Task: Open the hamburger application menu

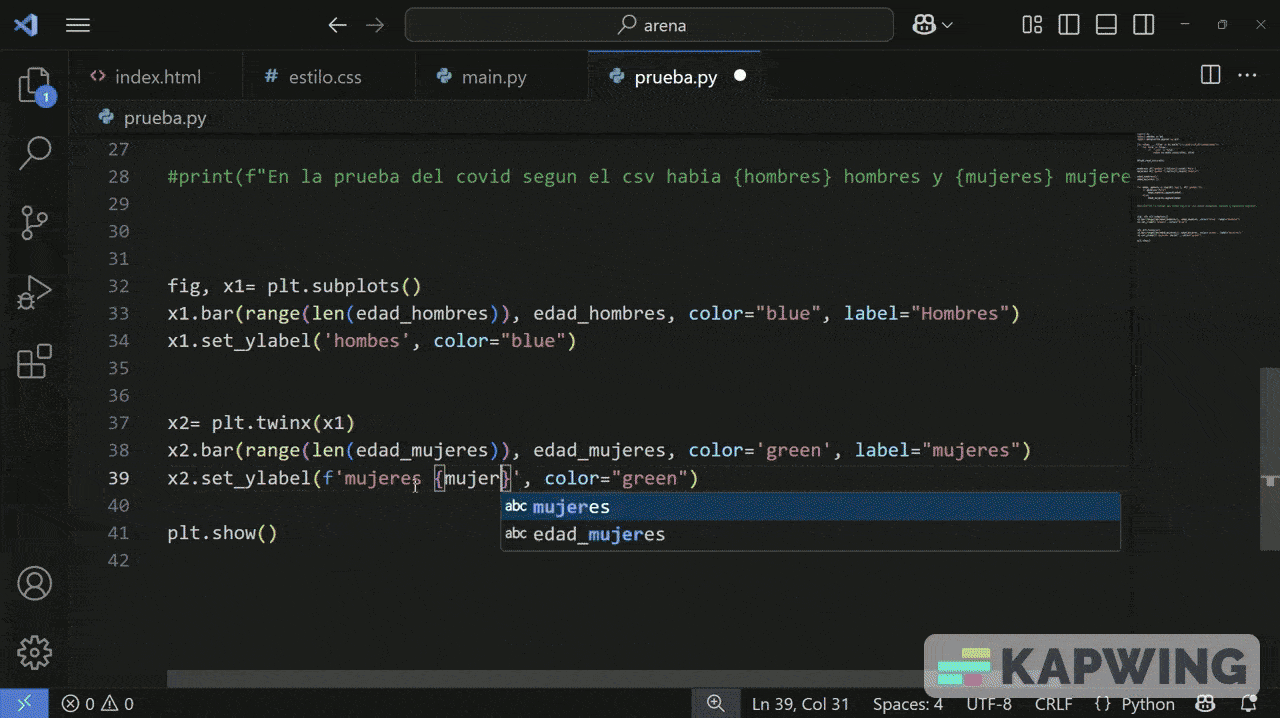Action: click(x=78, y=25)
